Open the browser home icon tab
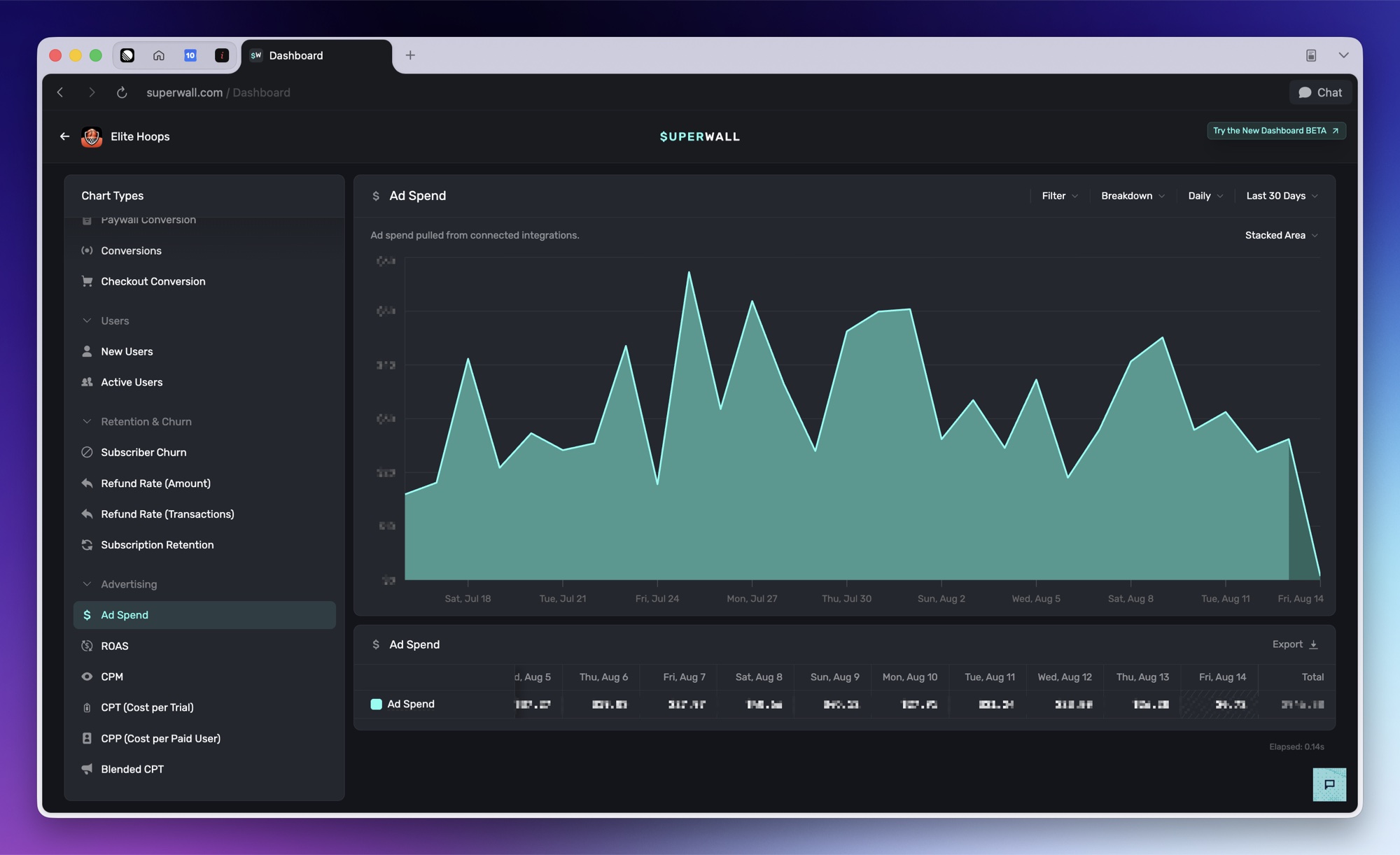This screenshot has height=855, width=1400. (x=159, y=55)
